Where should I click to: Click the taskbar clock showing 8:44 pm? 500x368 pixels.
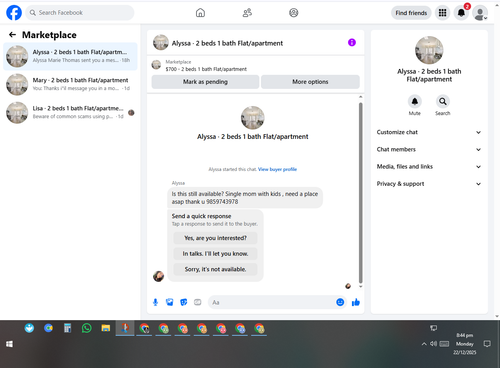(465, 344)
